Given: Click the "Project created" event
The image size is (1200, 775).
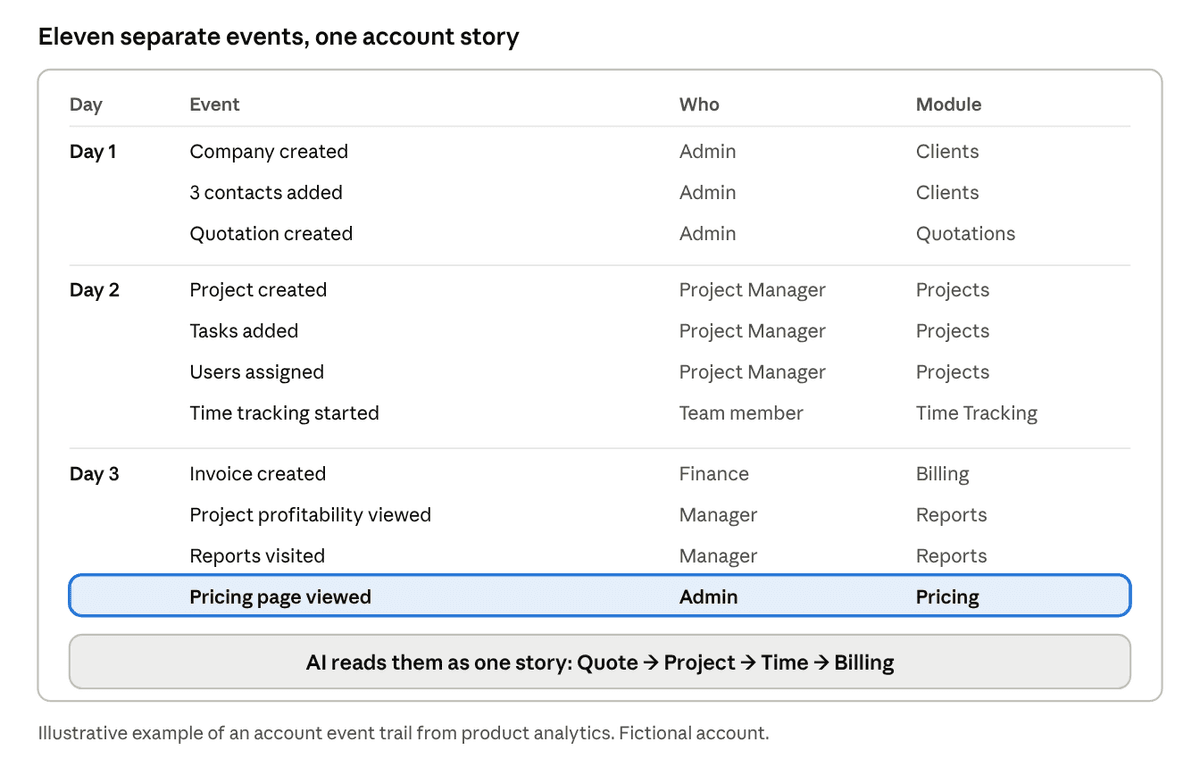Looking at the screenshot, I should [258, 290].
